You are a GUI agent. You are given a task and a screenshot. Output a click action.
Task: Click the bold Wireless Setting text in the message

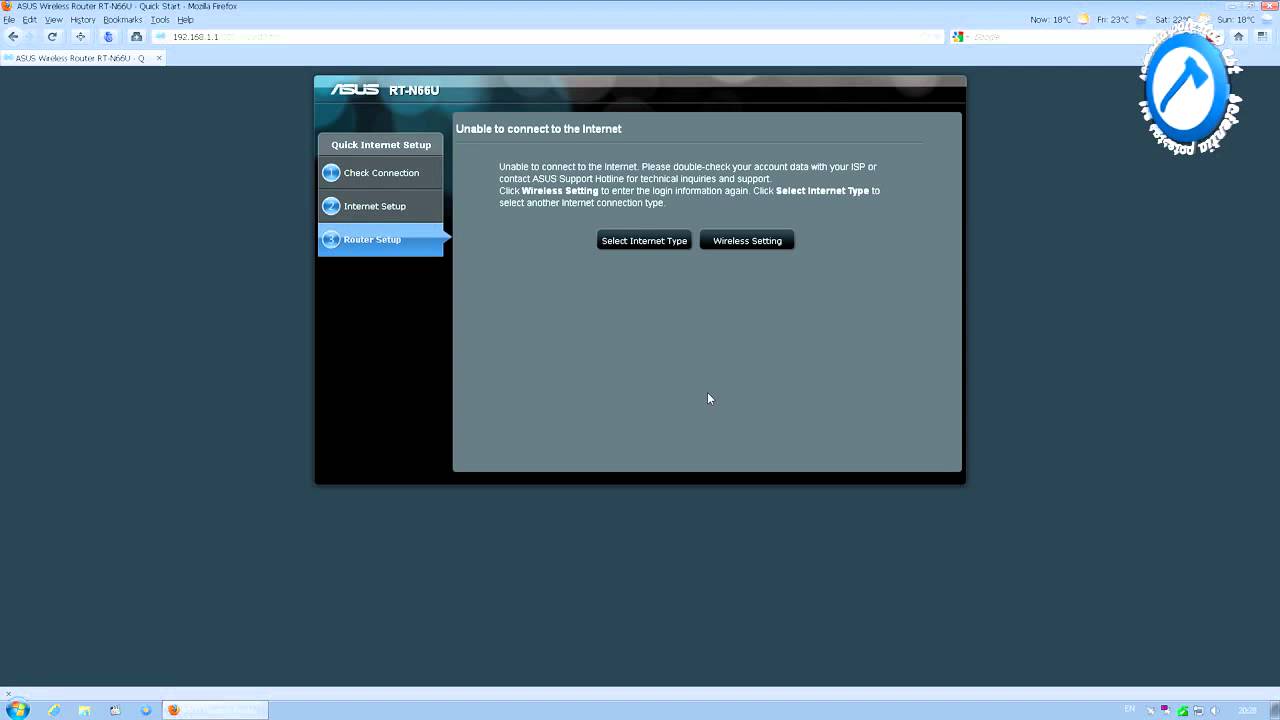(560, 191)
